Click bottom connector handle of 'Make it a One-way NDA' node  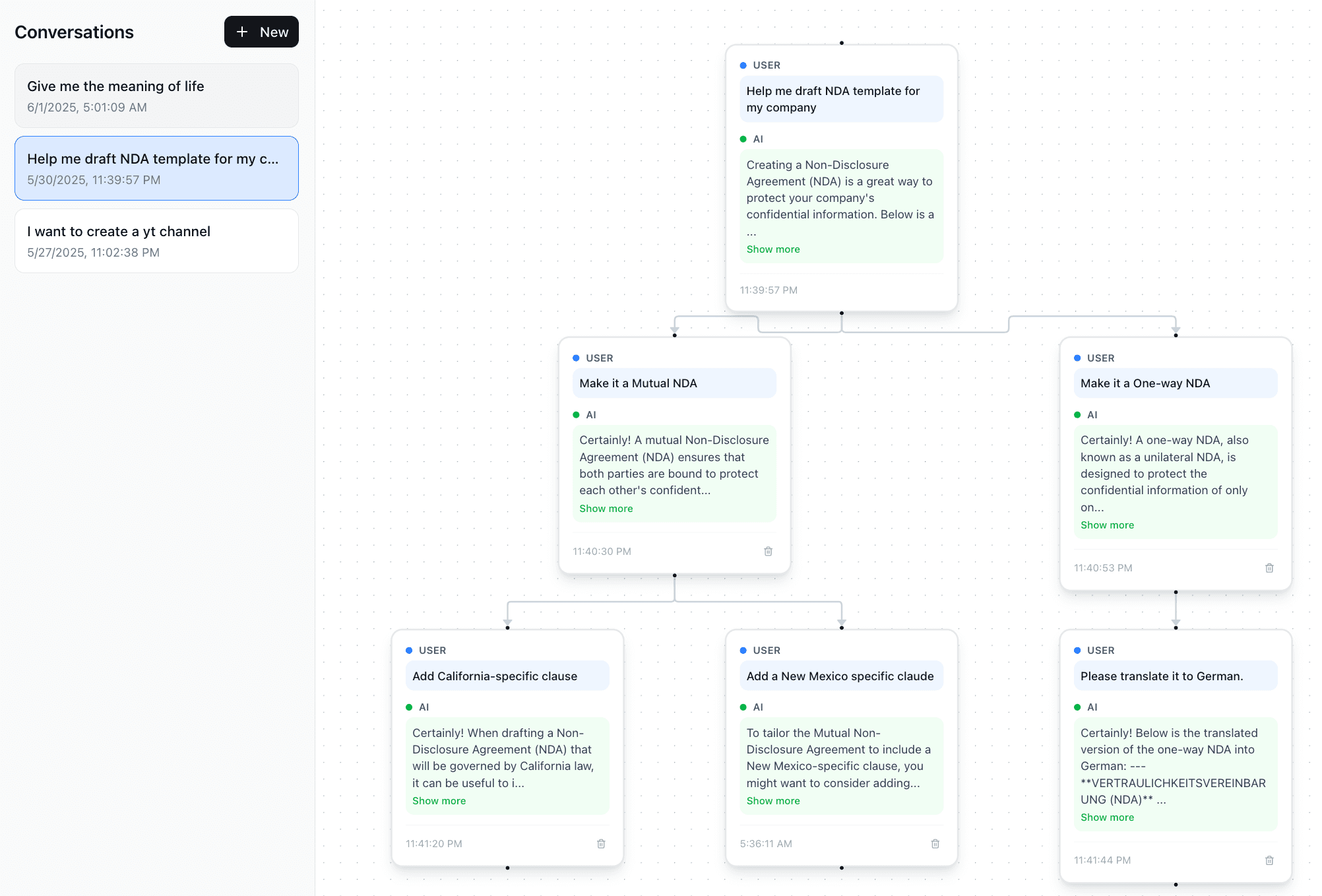(1176, 592)
